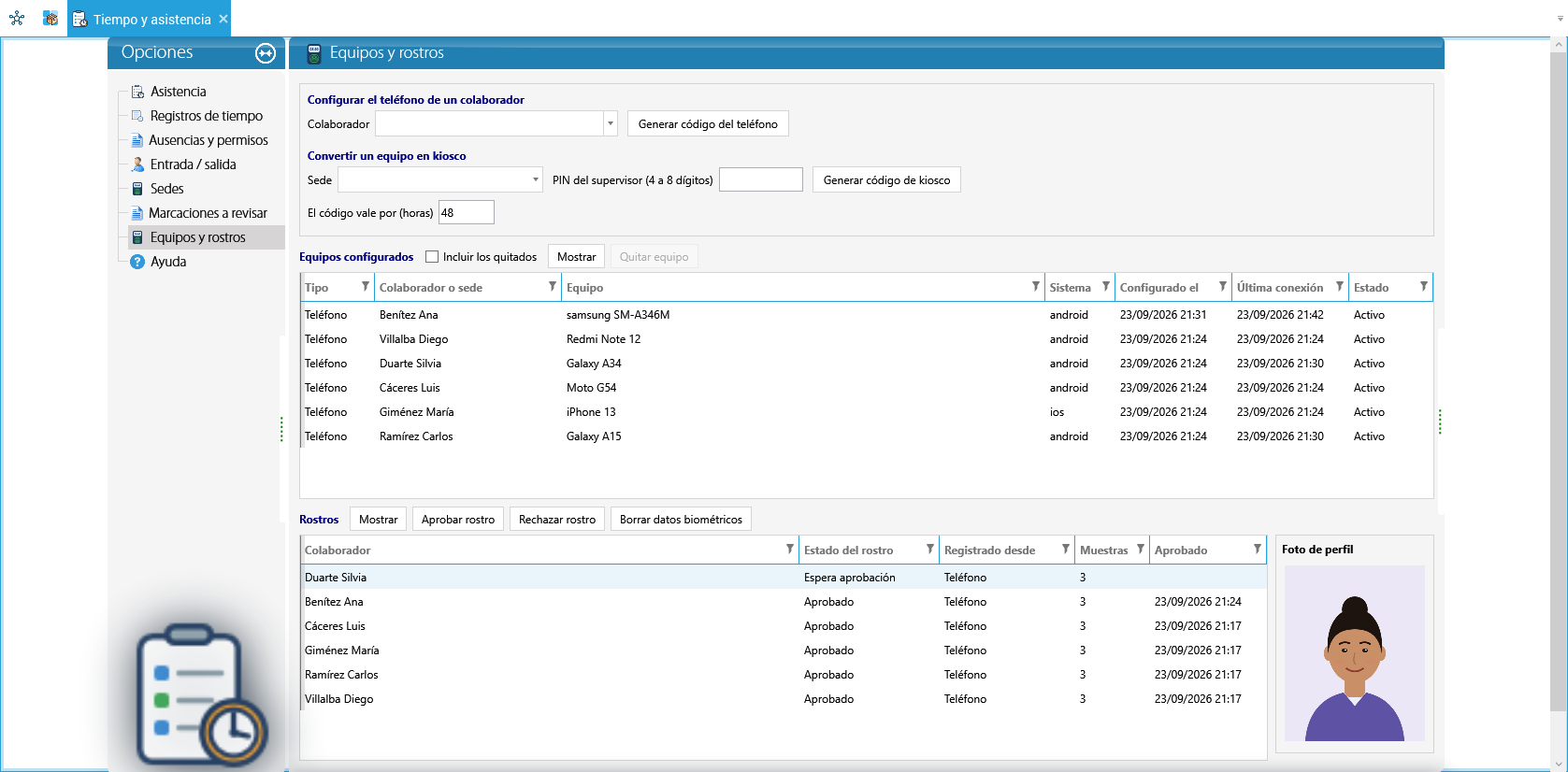The width and height of the screenshot is (1568, 772).
Task: Select the iPhone 13 device row
Action: pyautogui.click(x=867, y=412)
